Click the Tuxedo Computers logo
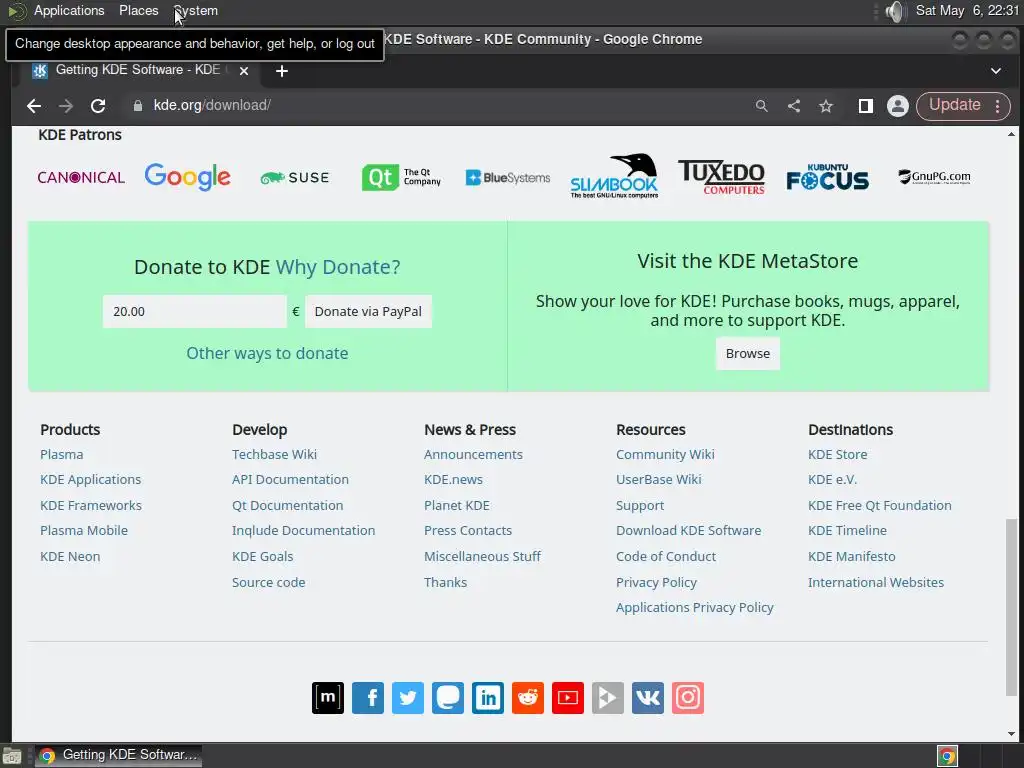Image resolution: width=1024 pixels, height=768 pixels. 721,177
